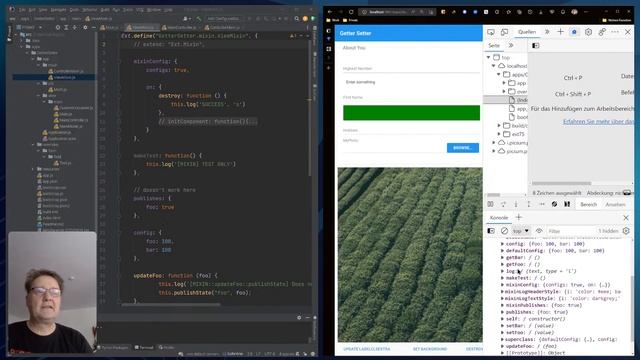640x360 pixels.
Task: Select the Seite tab in sources navigator
Action: click(x=494, y=45)
